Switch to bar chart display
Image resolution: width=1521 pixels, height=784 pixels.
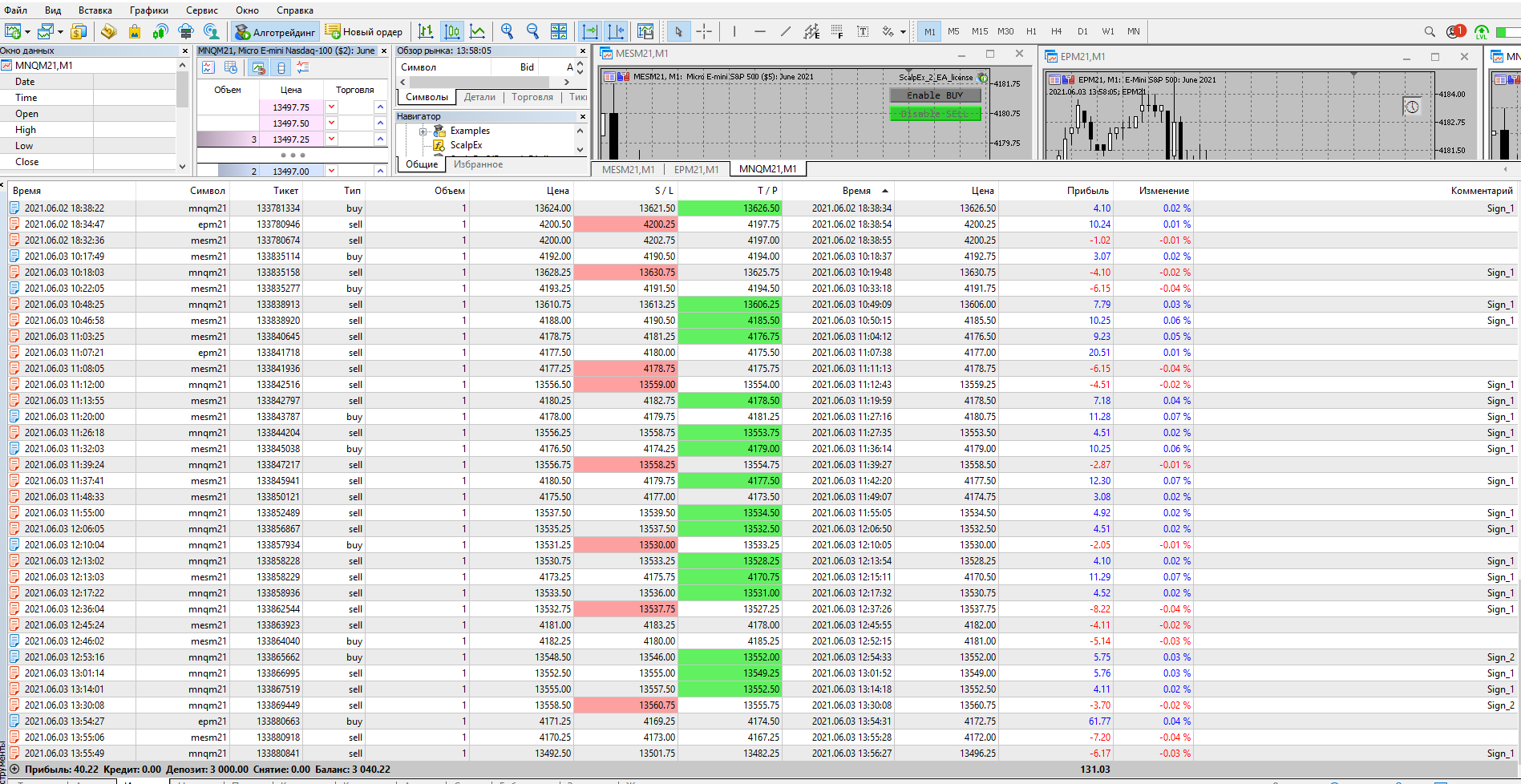426,31
